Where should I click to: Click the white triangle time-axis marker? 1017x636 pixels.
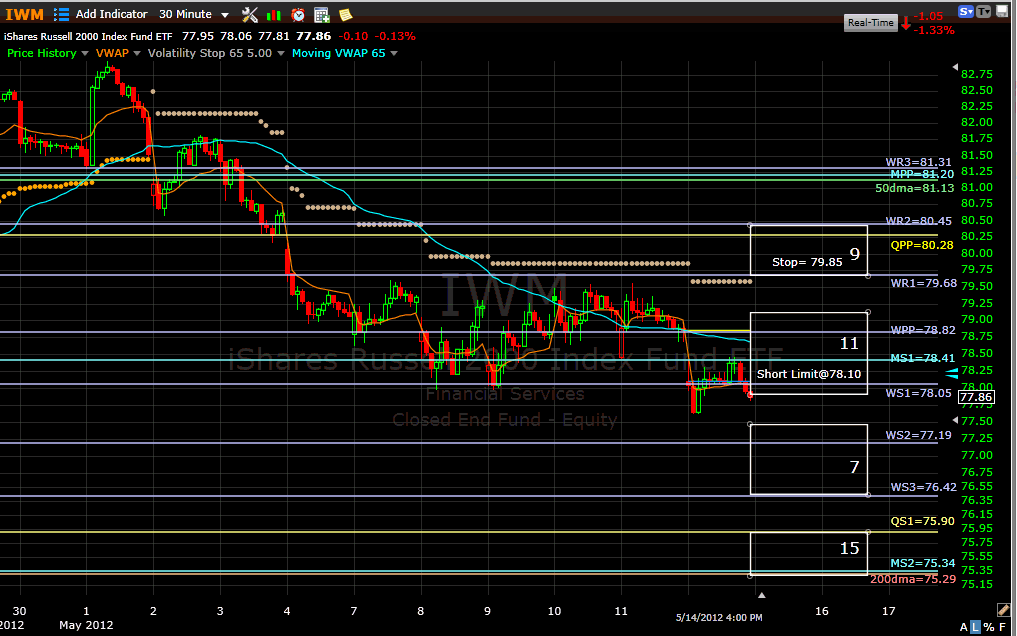[x=761, y=595]
